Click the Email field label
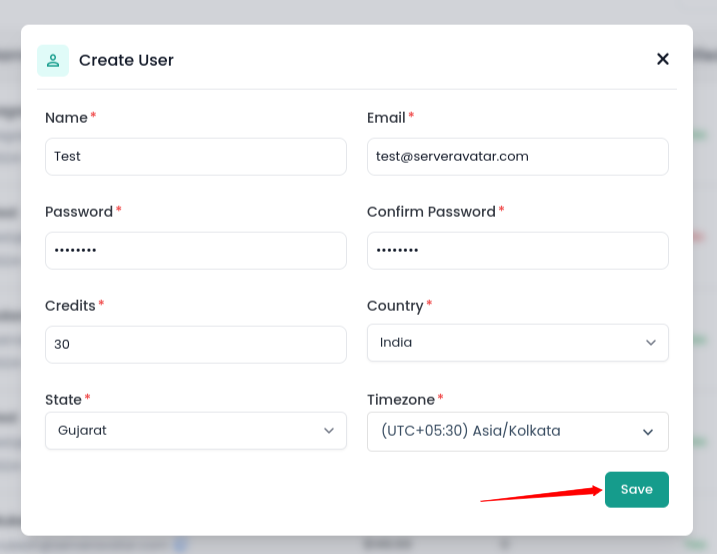This screenshot has height=554, width=717. pyautogui.click(x=386, y=118)
